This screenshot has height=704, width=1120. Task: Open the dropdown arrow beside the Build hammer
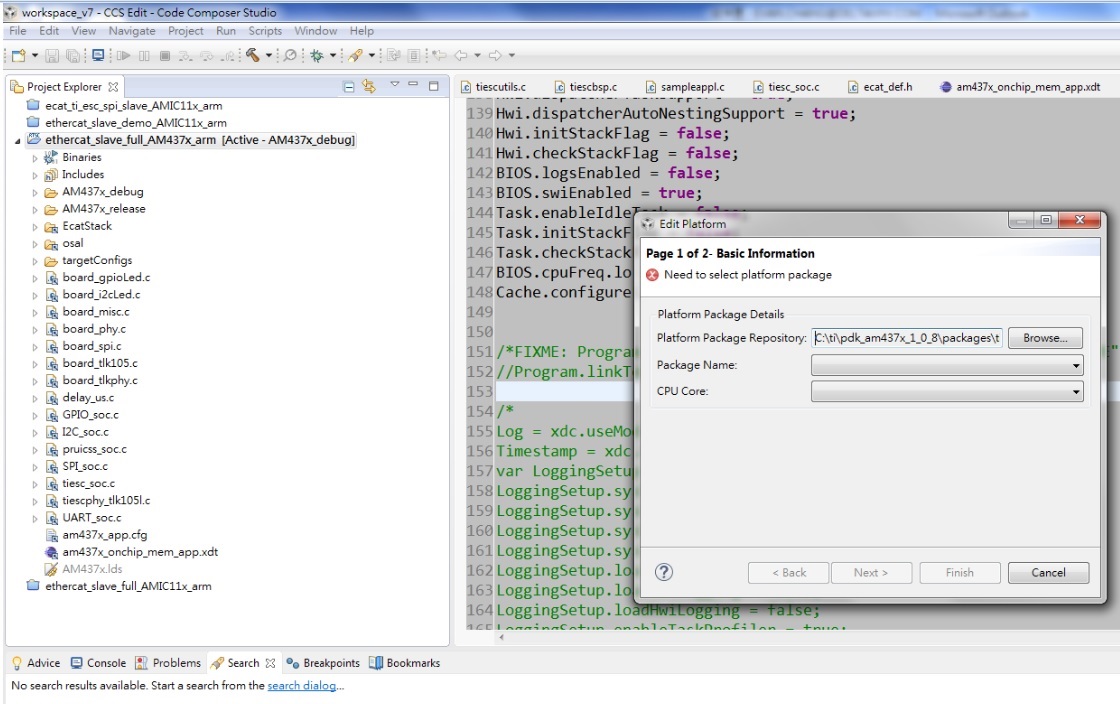coord(269,56)
